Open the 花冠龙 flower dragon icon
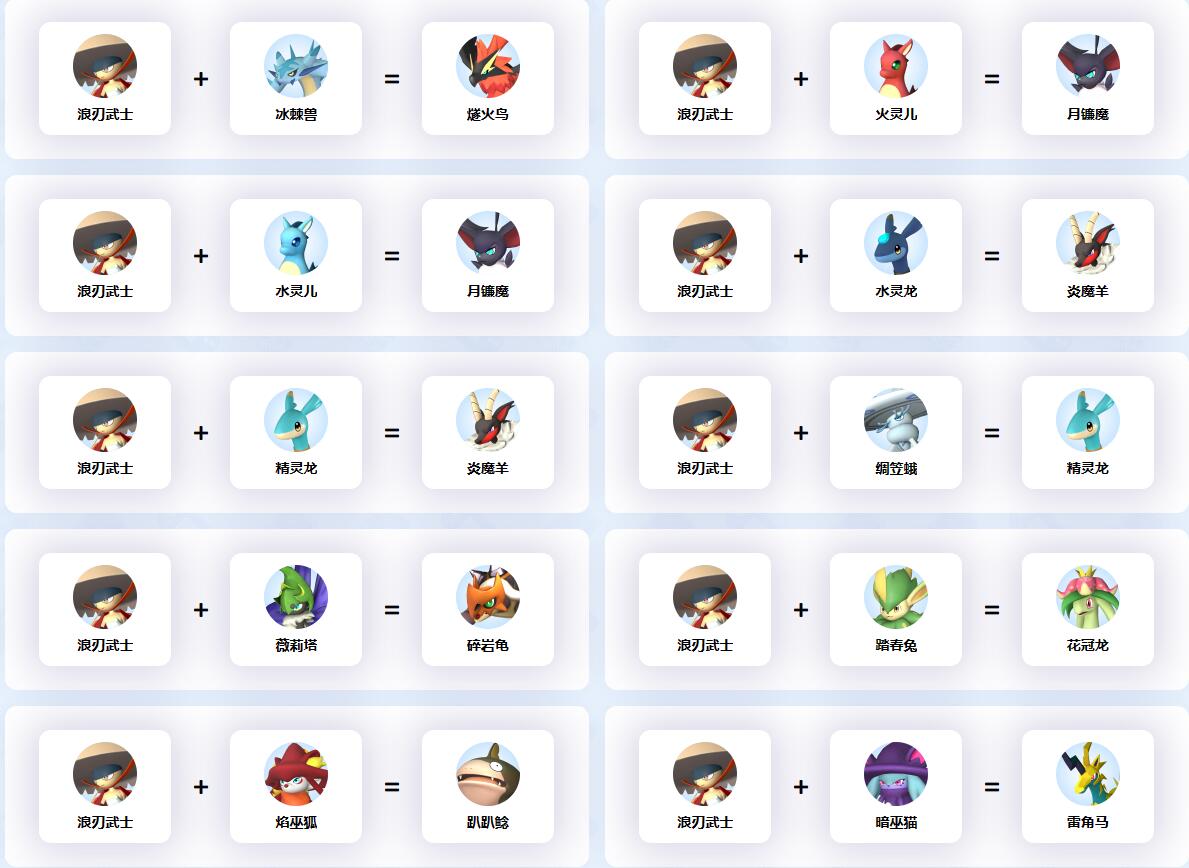The width and height of the screenshot is (1189, 868). point(1087,597)
